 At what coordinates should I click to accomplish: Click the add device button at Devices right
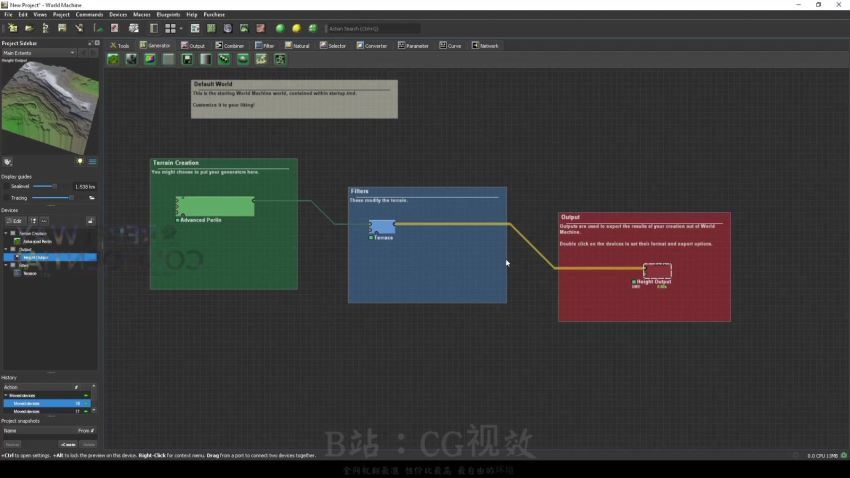(x=91, y=221)
